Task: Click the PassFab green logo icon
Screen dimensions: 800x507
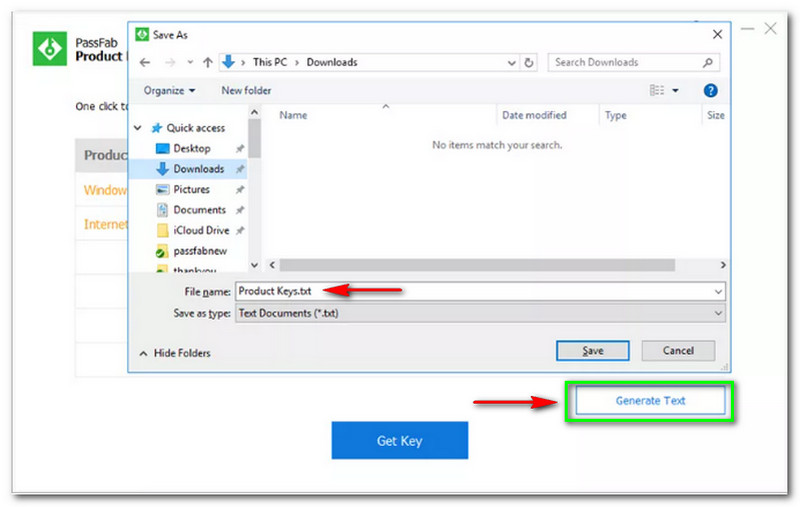Action: click(x=49, y=48)
